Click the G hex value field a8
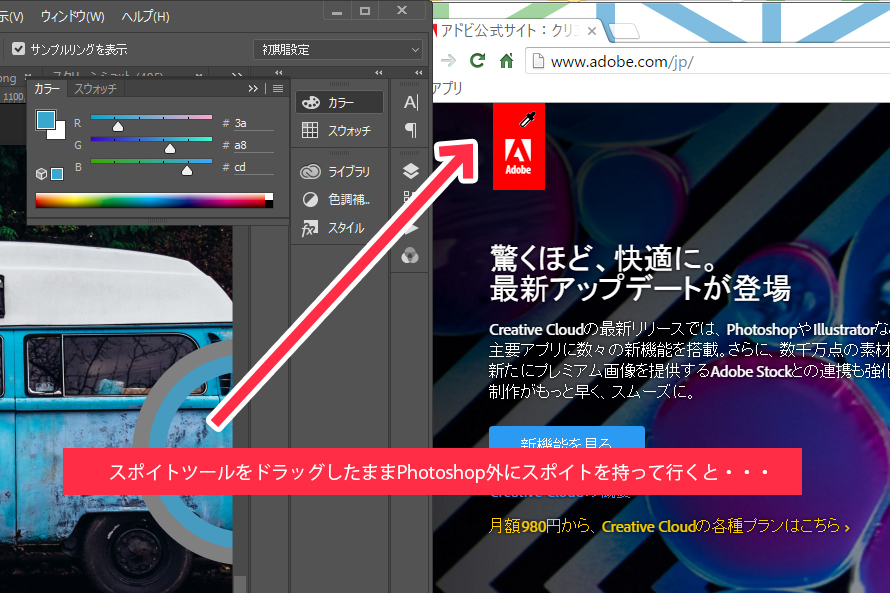890x593 pixels. pos(253,145)
